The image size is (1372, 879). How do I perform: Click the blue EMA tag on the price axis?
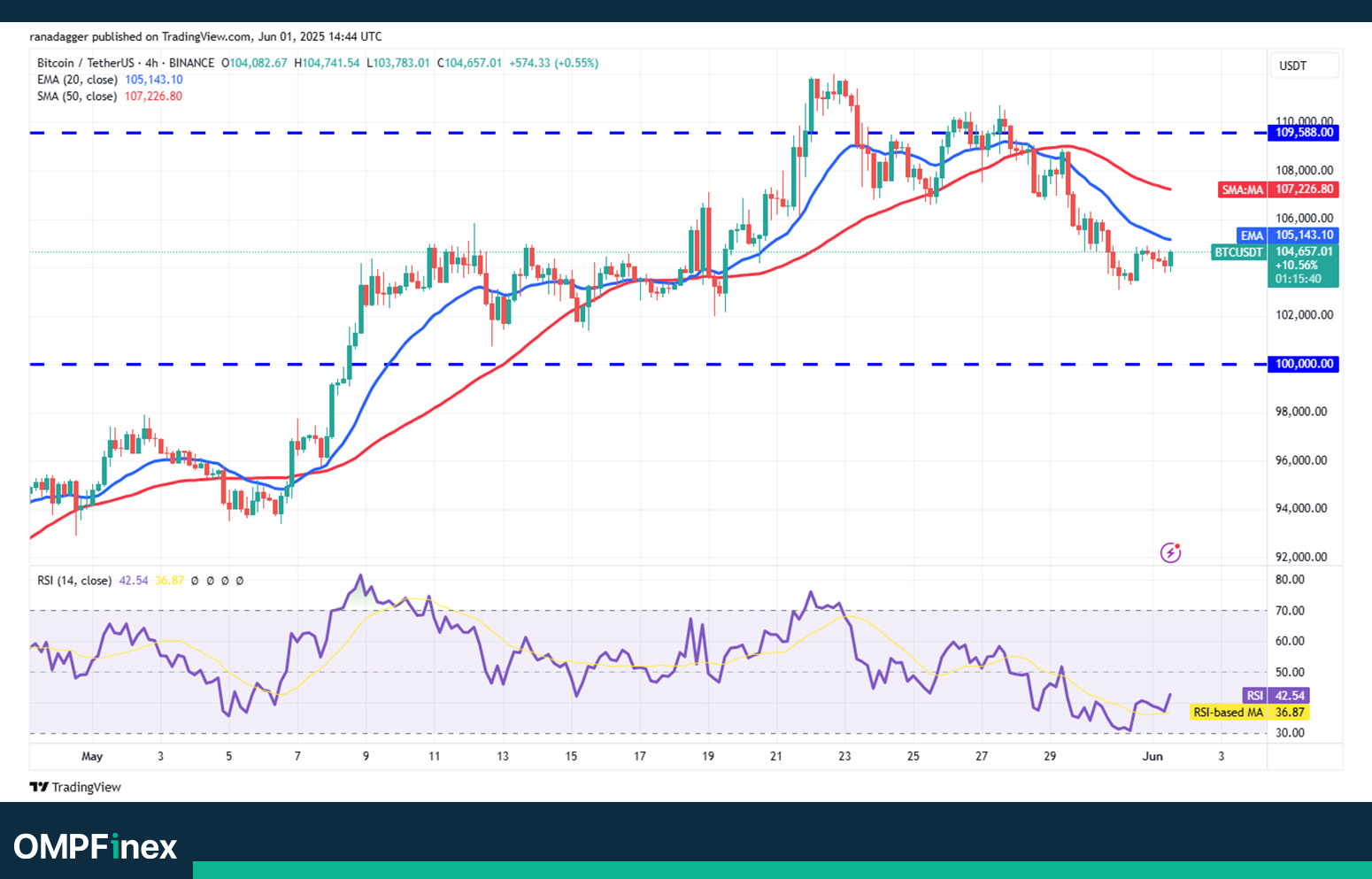(1252, 235)
